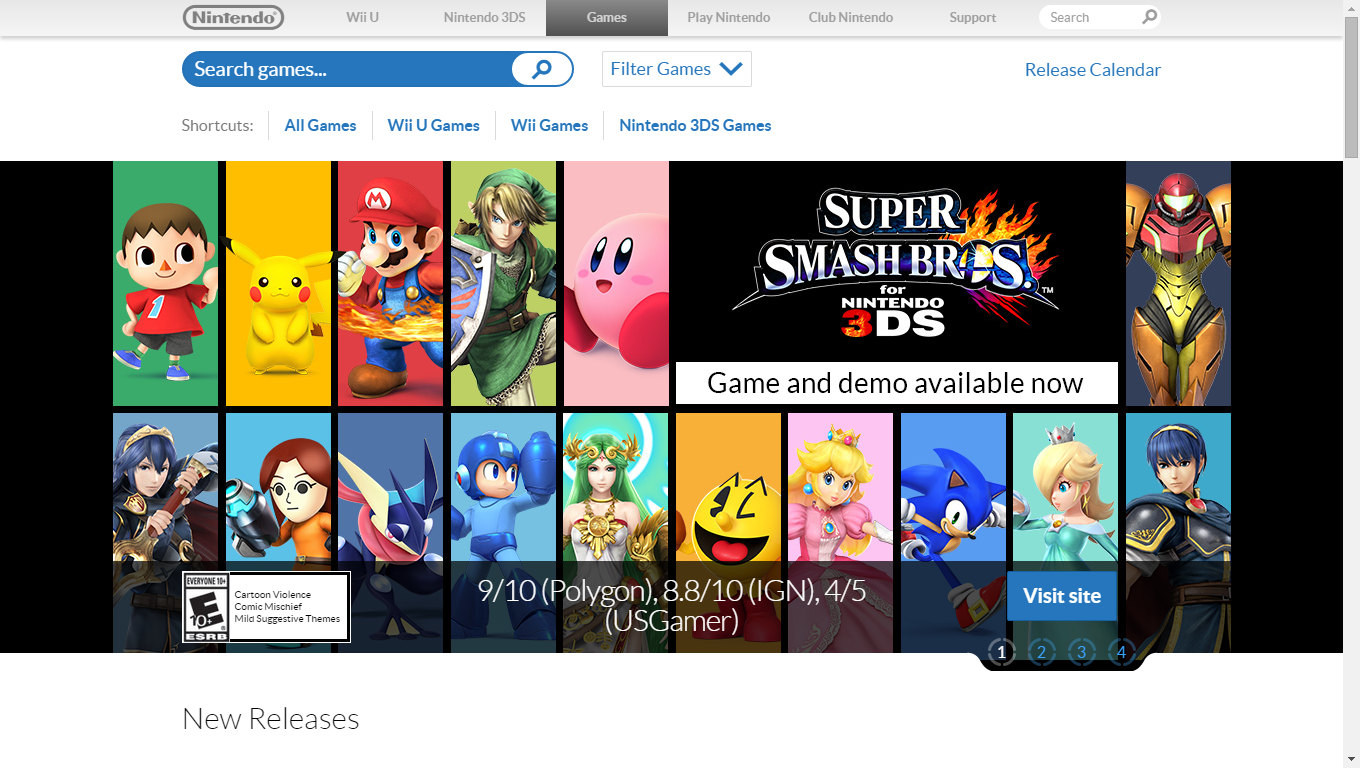Click the magnifier icon in Search games bar
The width and height of the screenshot is (1360, 768).
click(x=542, y=69)
